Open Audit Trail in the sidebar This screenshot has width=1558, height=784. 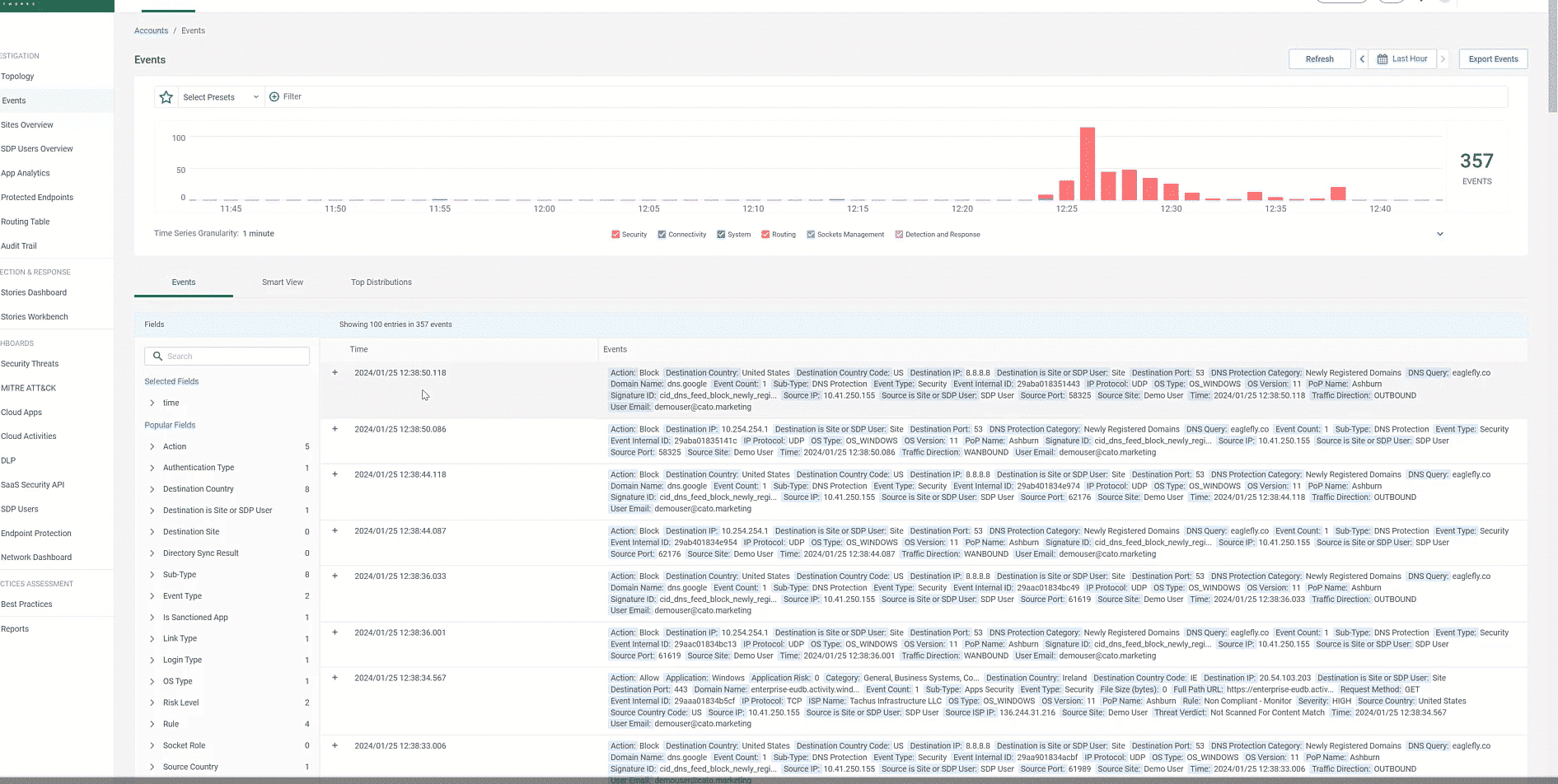[x=19, y=246]
